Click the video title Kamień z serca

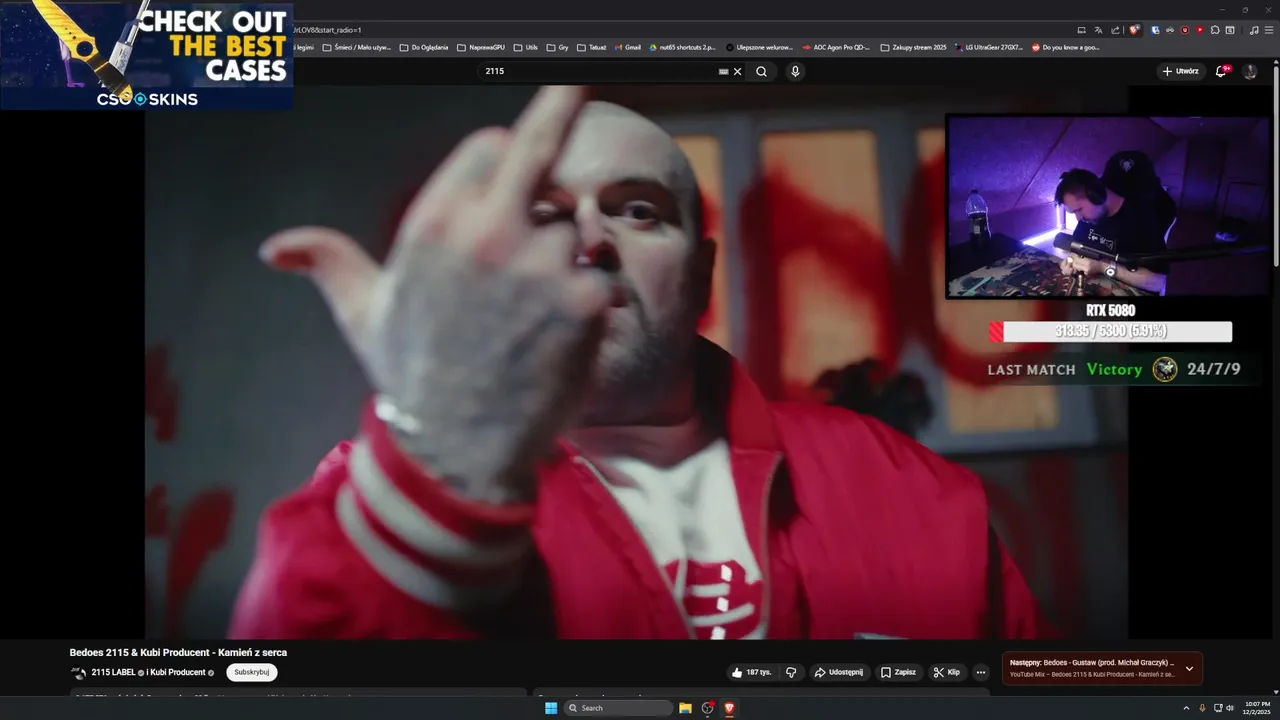coord(178,652)
